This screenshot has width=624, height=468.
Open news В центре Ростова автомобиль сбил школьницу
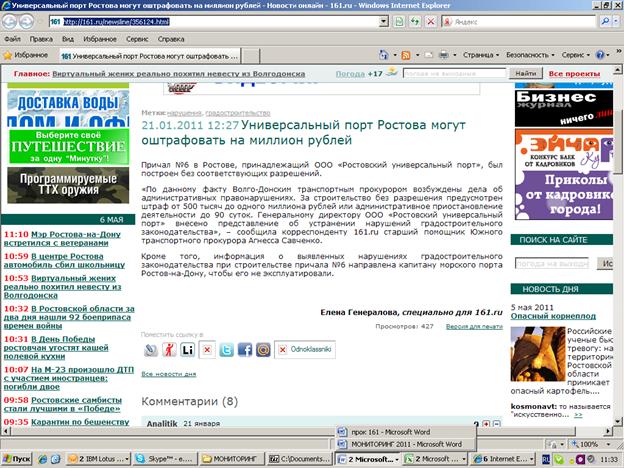(64, 260)
